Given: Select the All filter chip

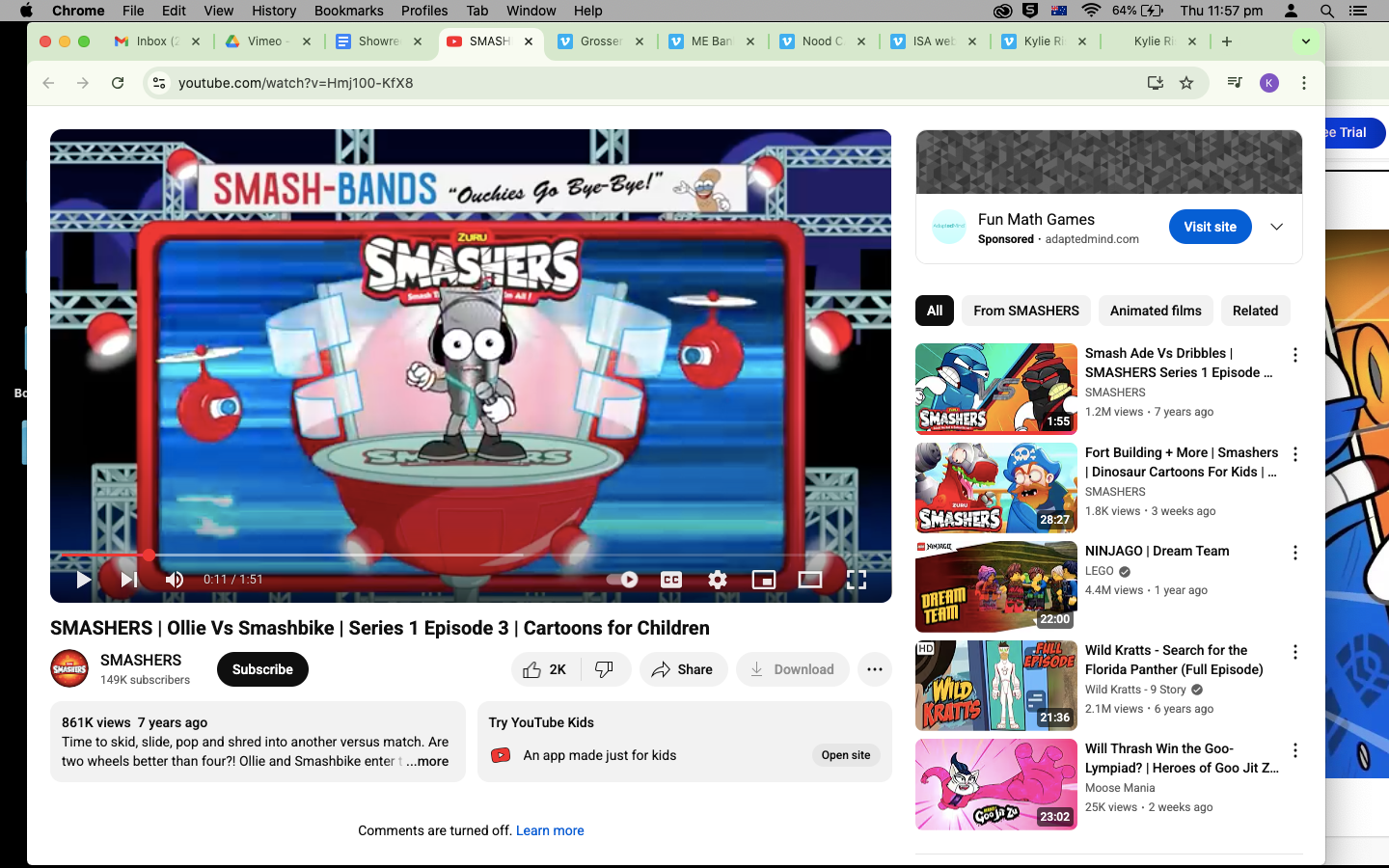Looking at the screenshot, I should [x=935, y=311].
